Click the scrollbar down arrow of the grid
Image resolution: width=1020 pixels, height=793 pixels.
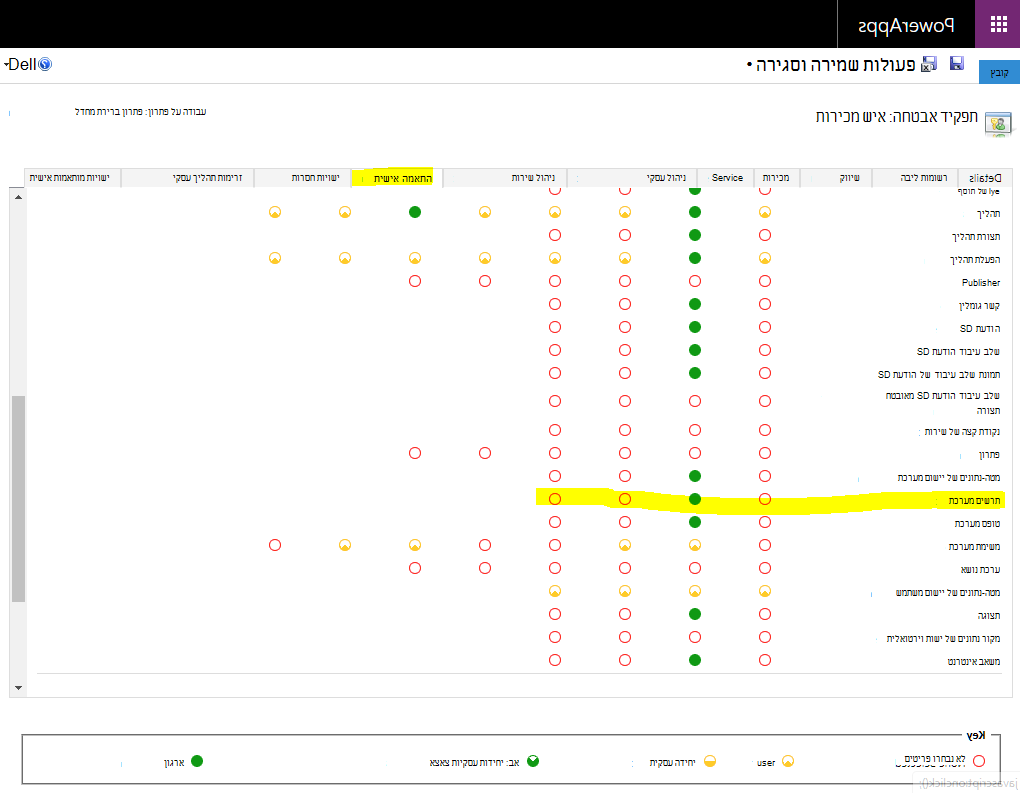tap(18, 688)
